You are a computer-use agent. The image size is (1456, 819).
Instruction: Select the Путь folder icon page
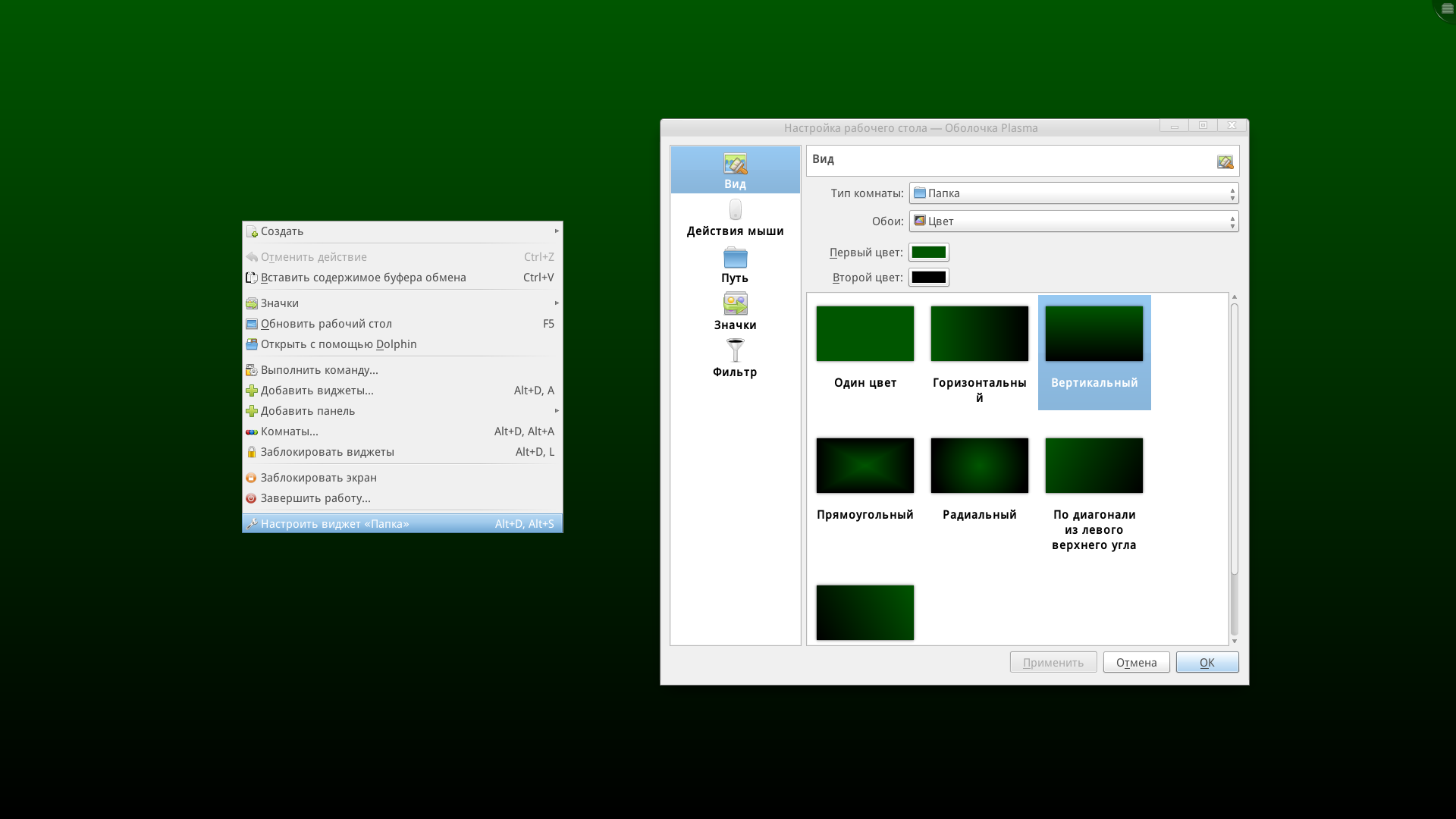point(735,258)
